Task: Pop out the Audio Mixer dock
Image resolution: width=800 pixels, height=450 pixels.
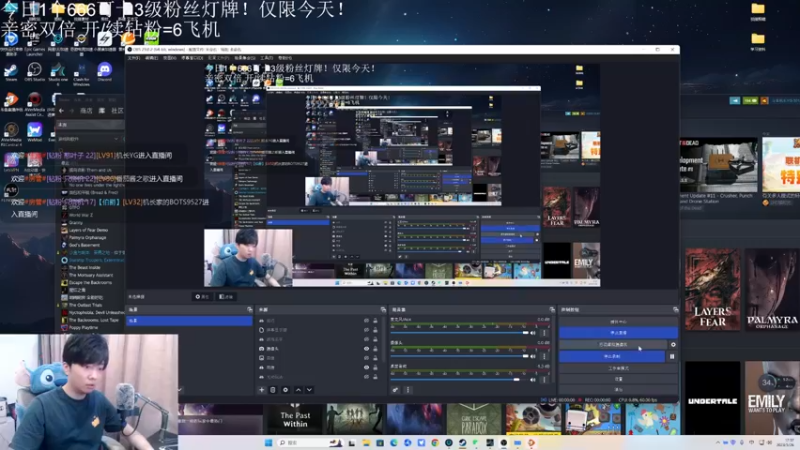Action: [x=552, y=310]
